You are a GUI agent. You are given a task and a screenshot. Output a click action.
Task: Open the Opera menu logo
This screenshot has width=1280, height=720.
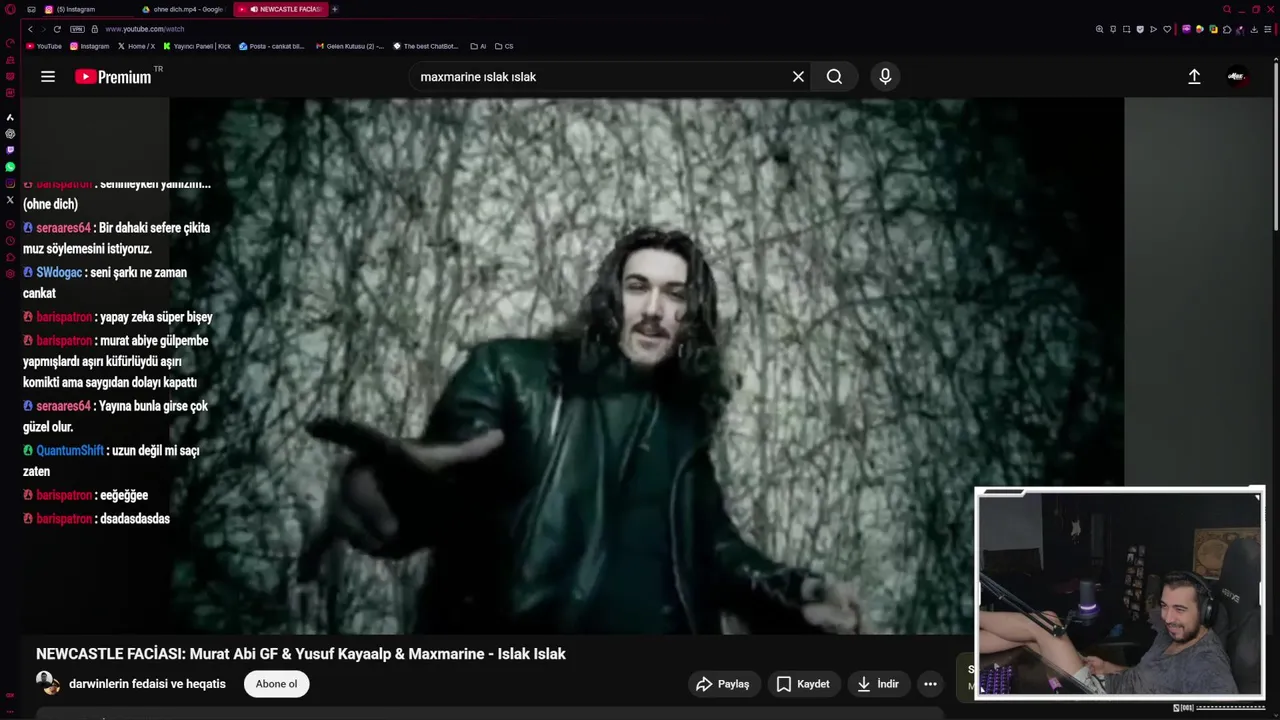tap(10, 9)
